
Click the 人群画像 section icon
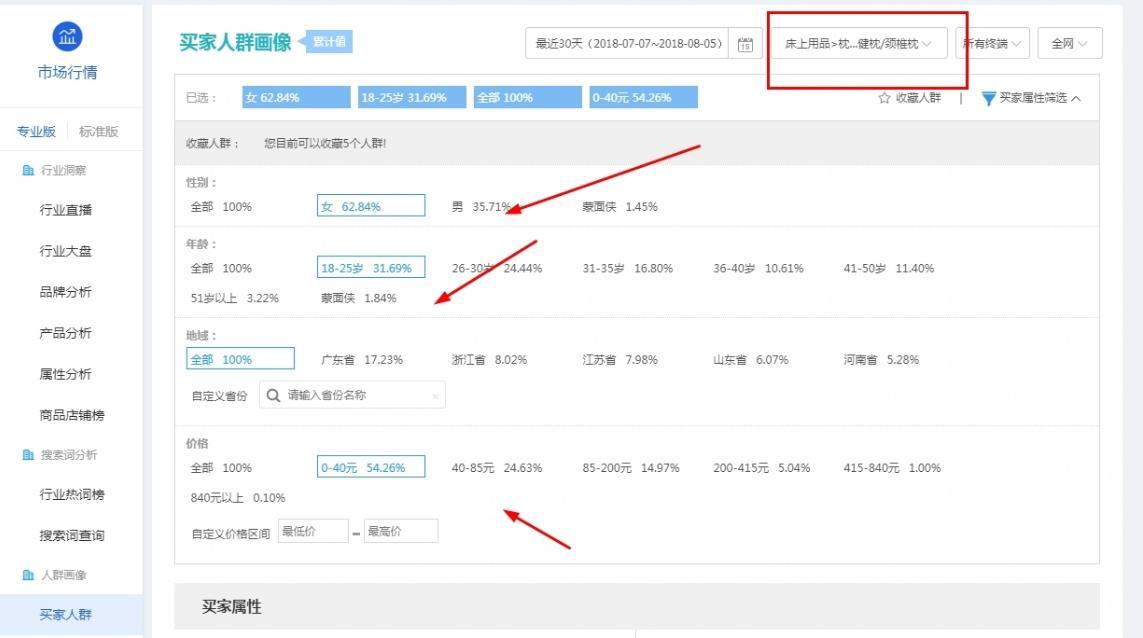point(28,575)
